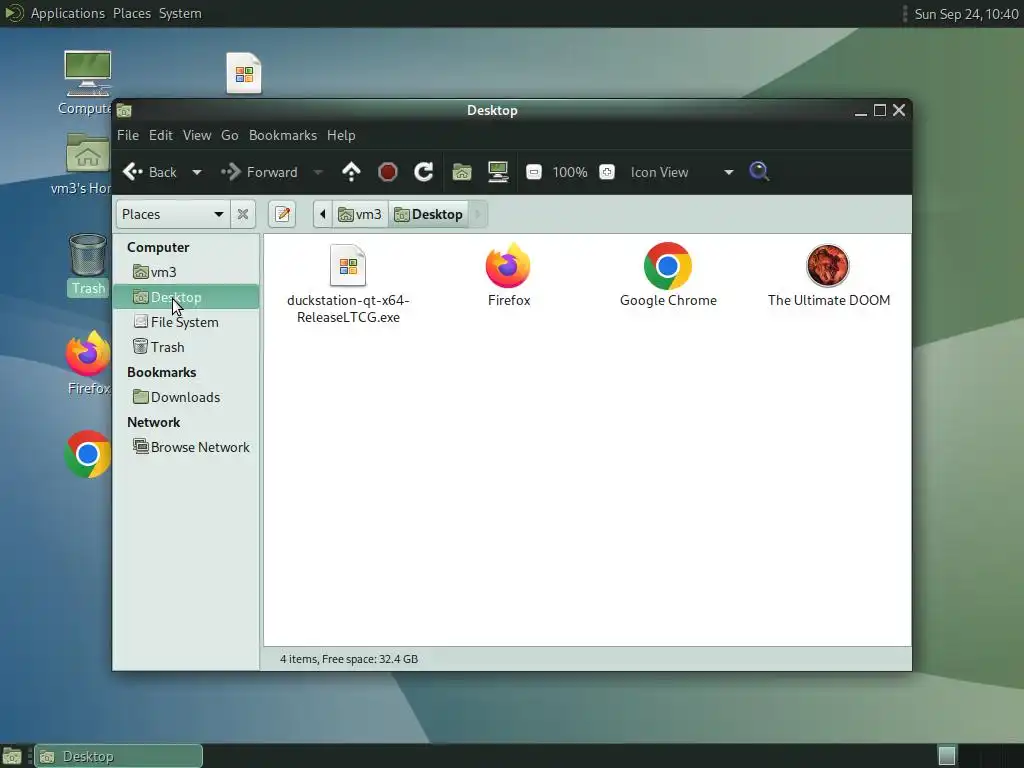
Task: Select Trash in the sidebar
Action: click(187, 347)
